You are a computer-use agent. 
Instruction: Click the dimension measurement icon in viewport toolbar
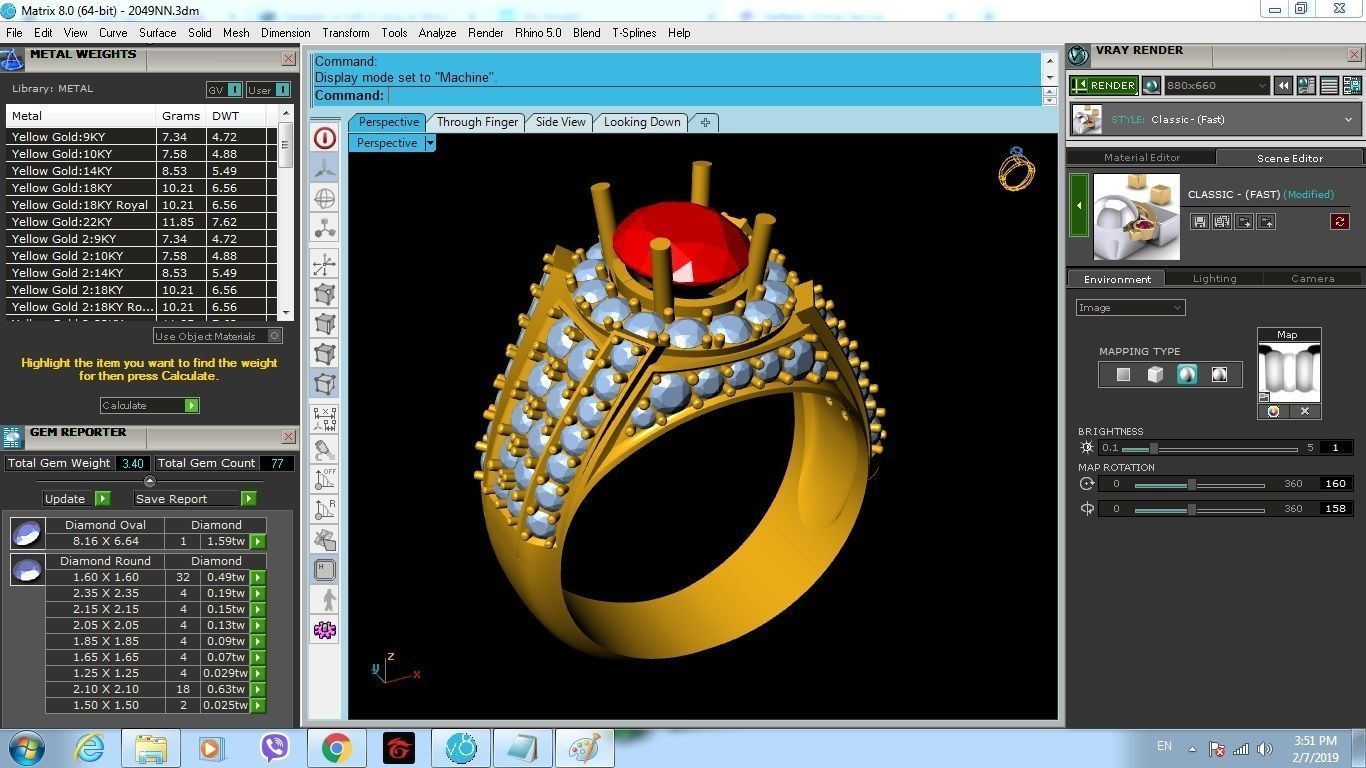point(324,420)
